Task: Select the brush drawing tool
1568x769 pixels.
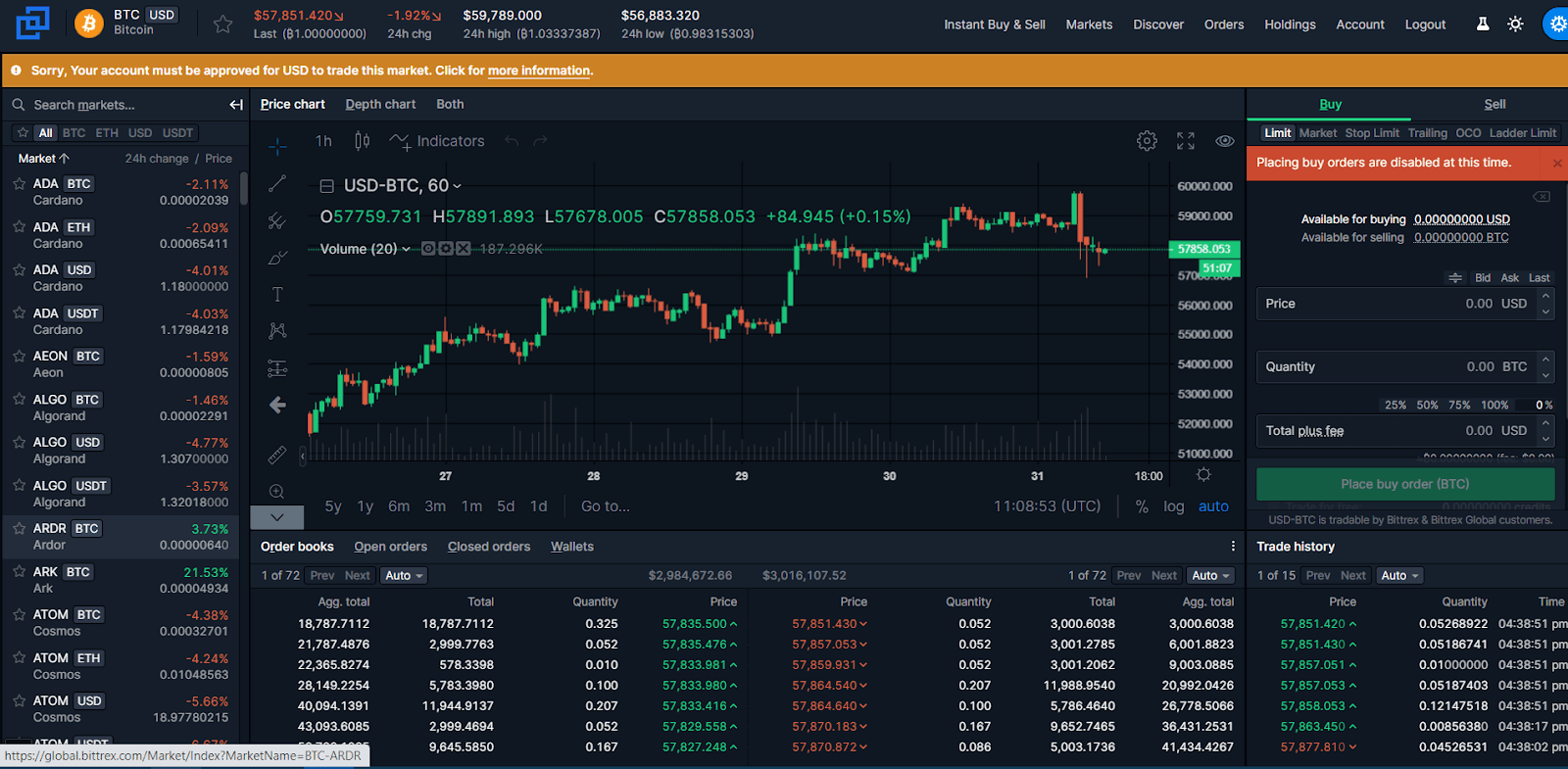Action: click(278, 258)
